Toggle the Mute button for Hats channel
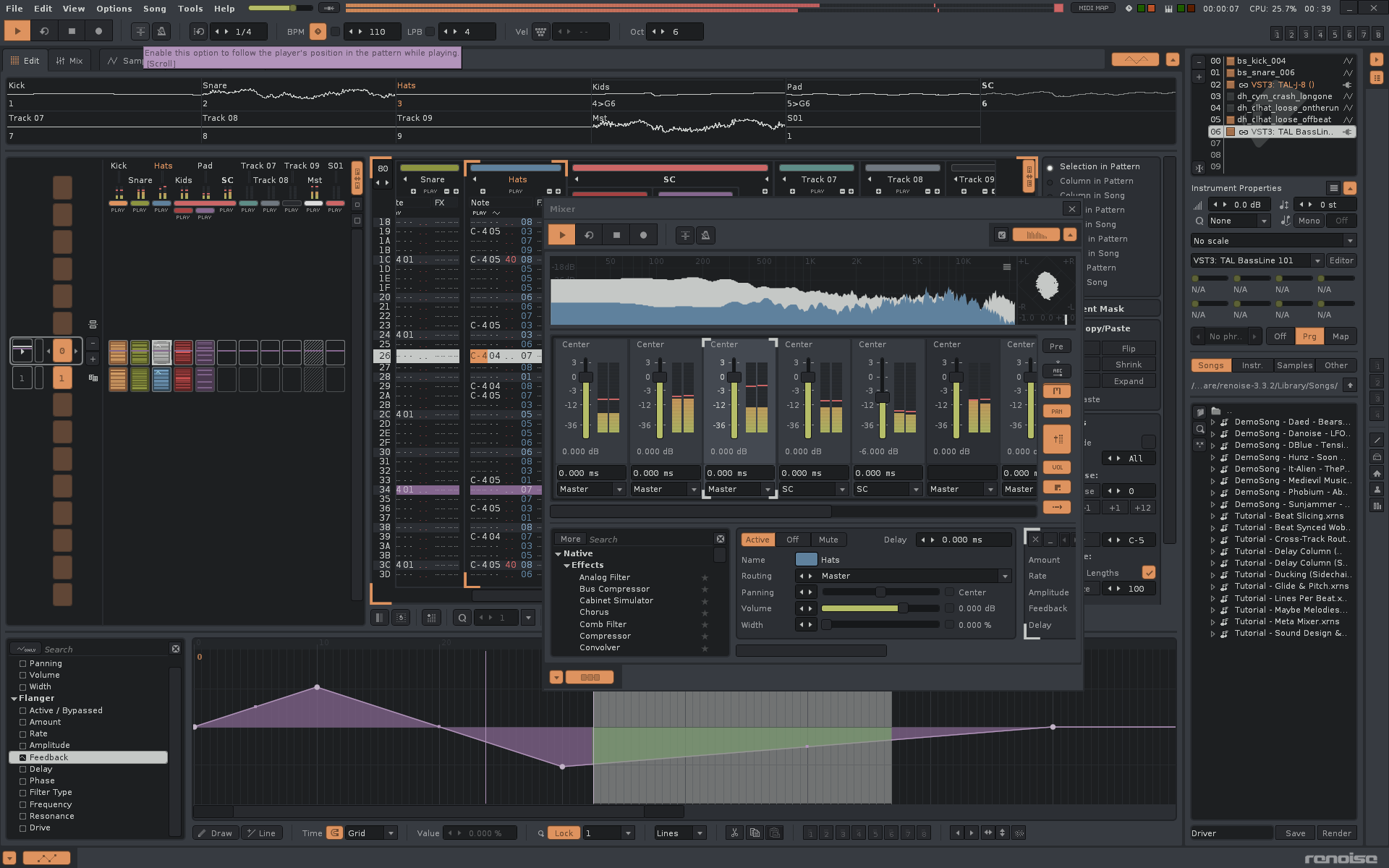This screenshot has height=868, width=1389. (x=828, y=539)
